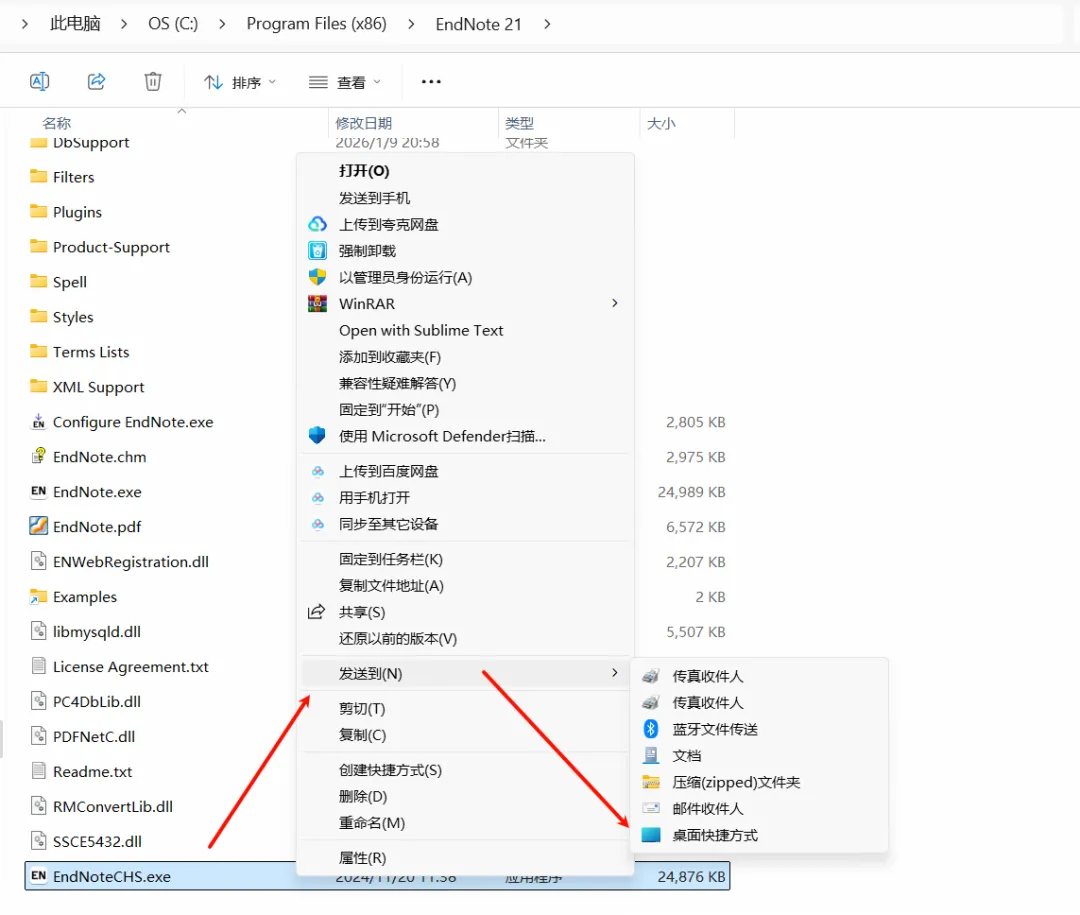Image resolution: width=1080 pixels, height=915 pixels.
Task: Sort by 类型 column header
Action: 519,123
